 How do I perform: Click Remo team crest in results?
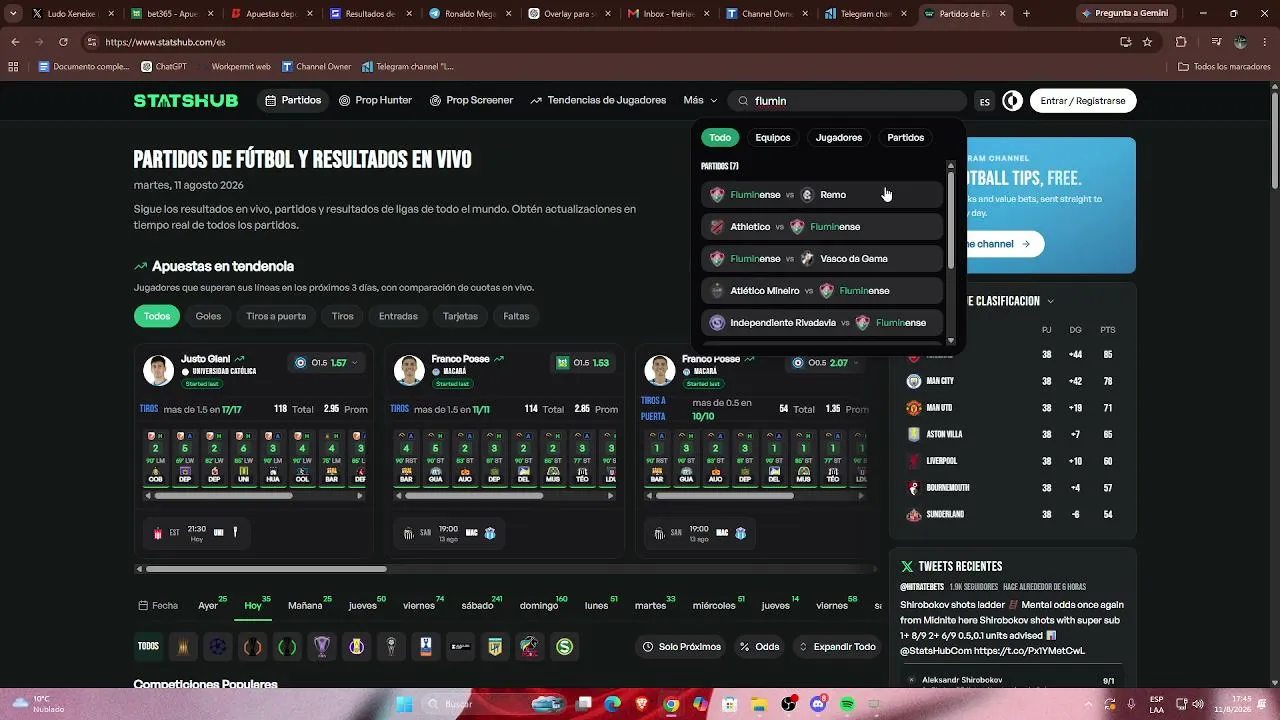point(807,195)
